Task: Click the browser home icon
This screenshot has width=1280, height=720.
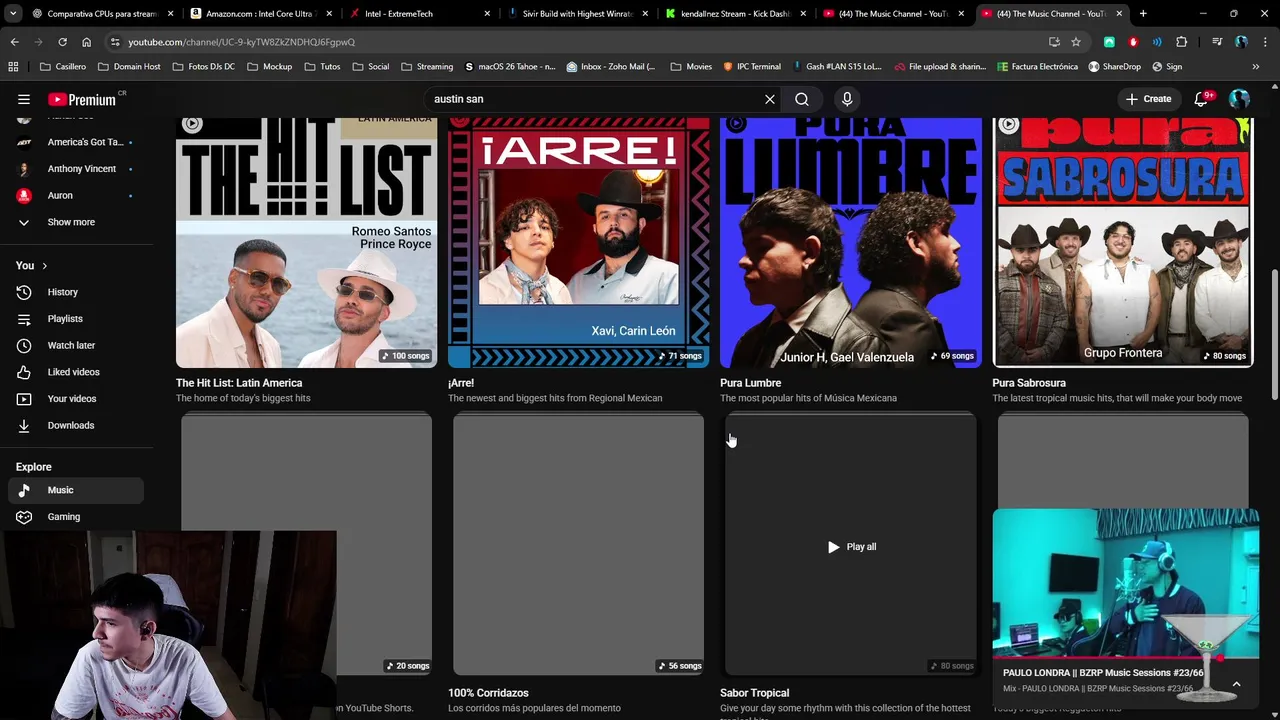Action: point(86,42)
